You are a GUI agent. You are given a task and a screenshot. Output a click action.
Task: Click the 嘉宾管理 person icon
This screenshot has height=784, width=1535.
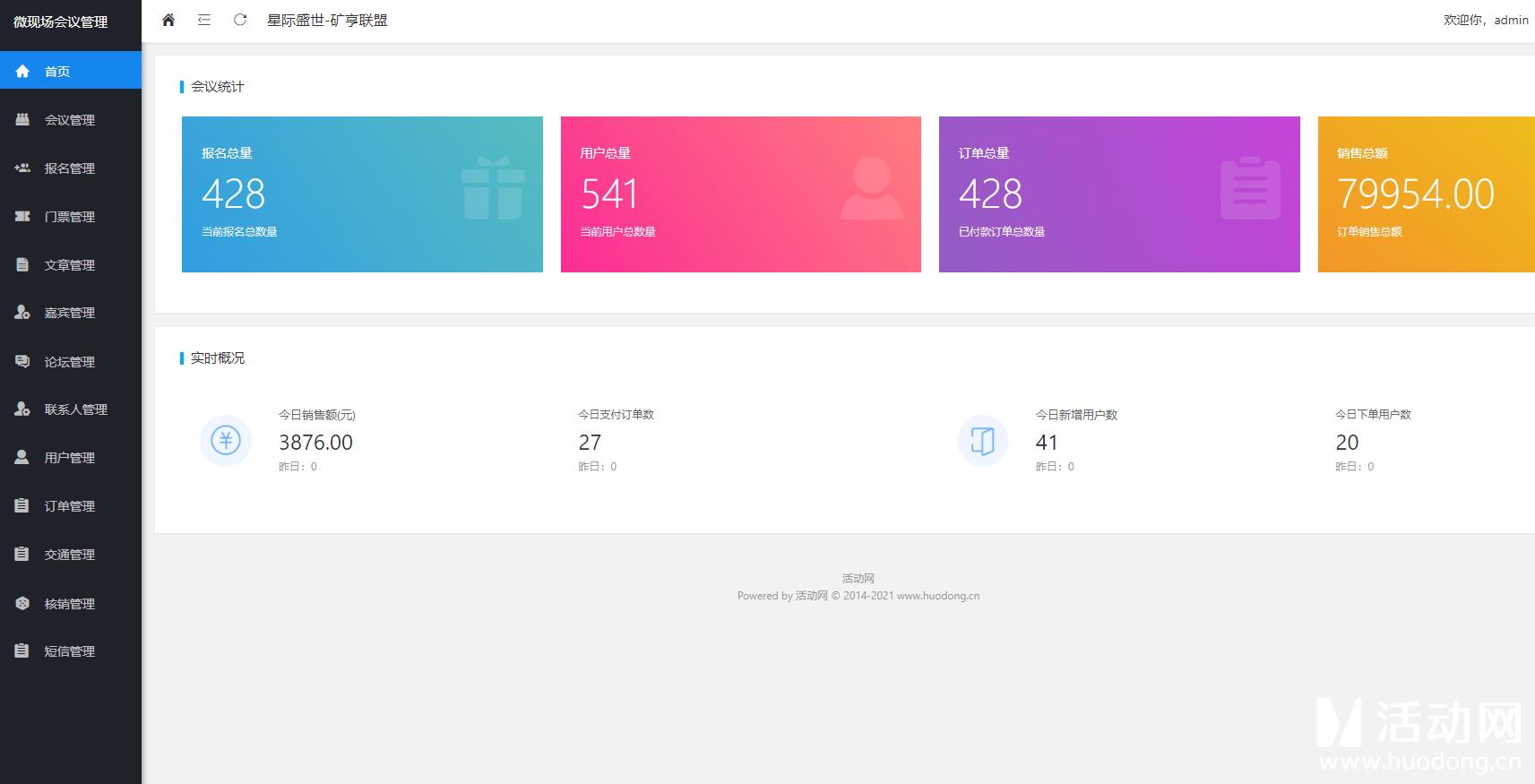point(22,312)
